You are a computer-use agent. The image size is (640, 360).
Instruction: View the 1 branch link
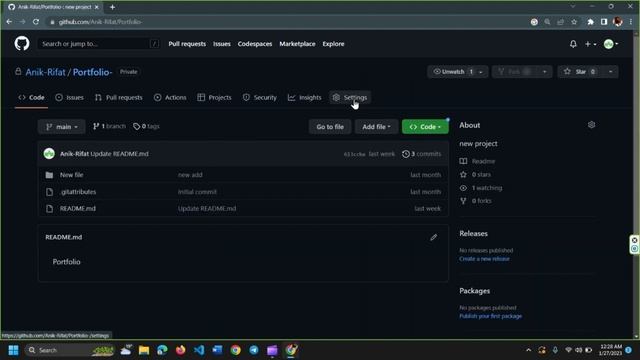pos(109,127)
